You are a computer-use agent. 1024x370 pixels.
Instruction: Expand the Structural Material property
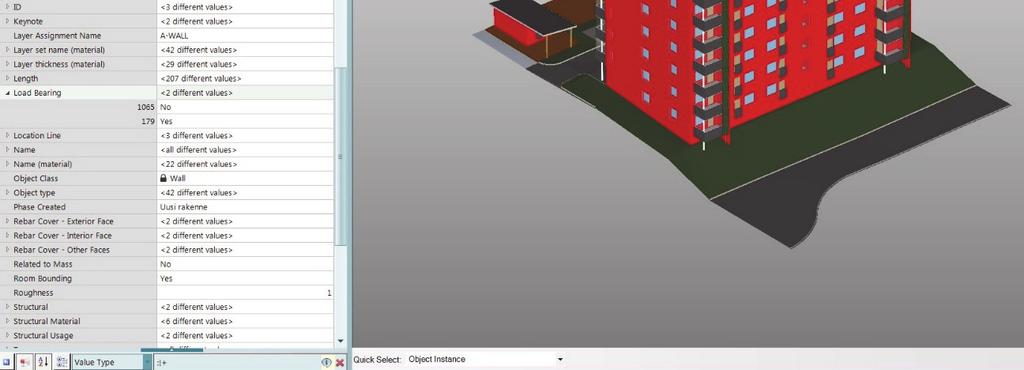click(x=8, y=321)
